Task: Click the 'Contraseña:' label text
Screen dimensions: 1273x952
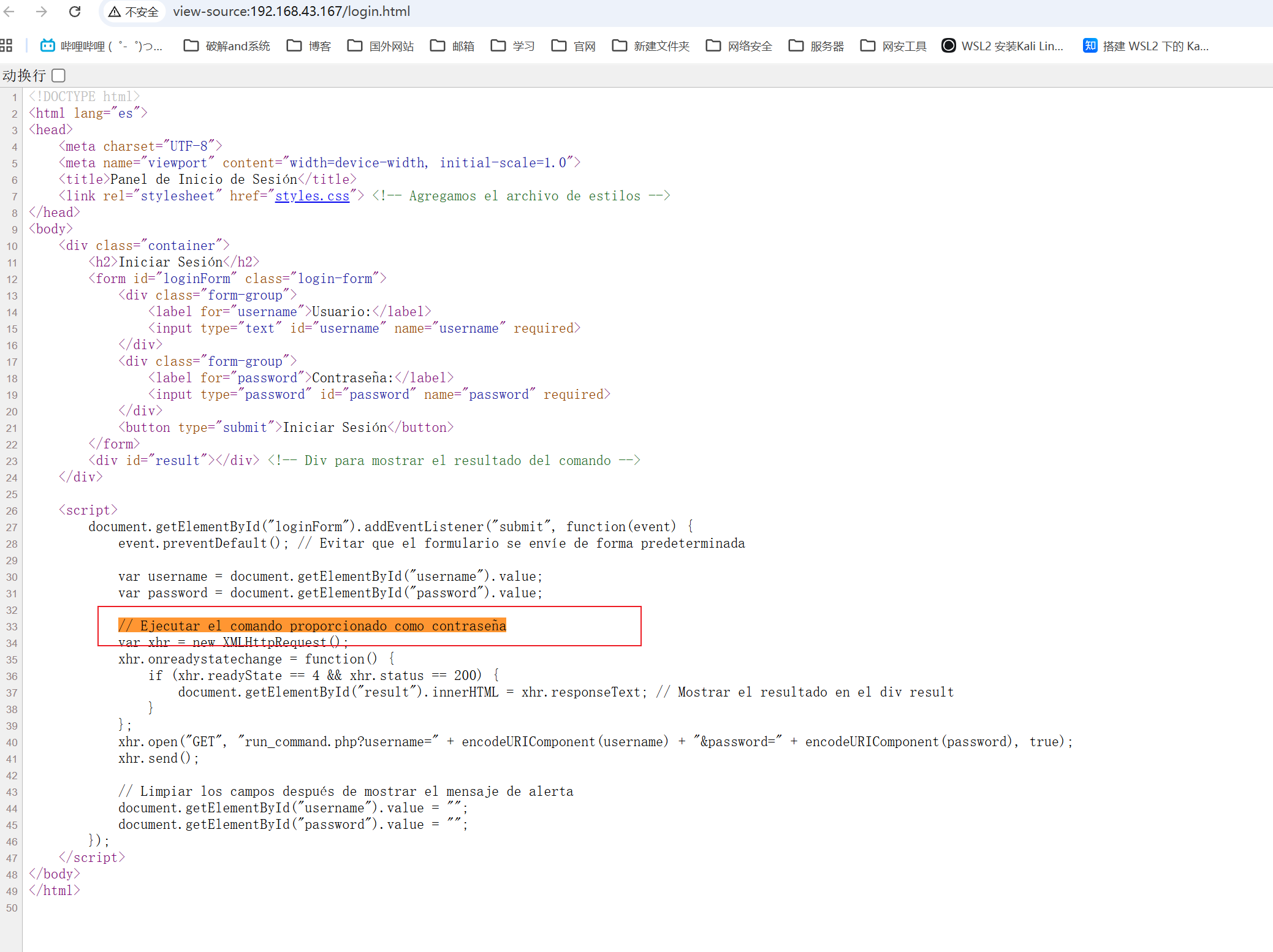Action: (353, 378)
